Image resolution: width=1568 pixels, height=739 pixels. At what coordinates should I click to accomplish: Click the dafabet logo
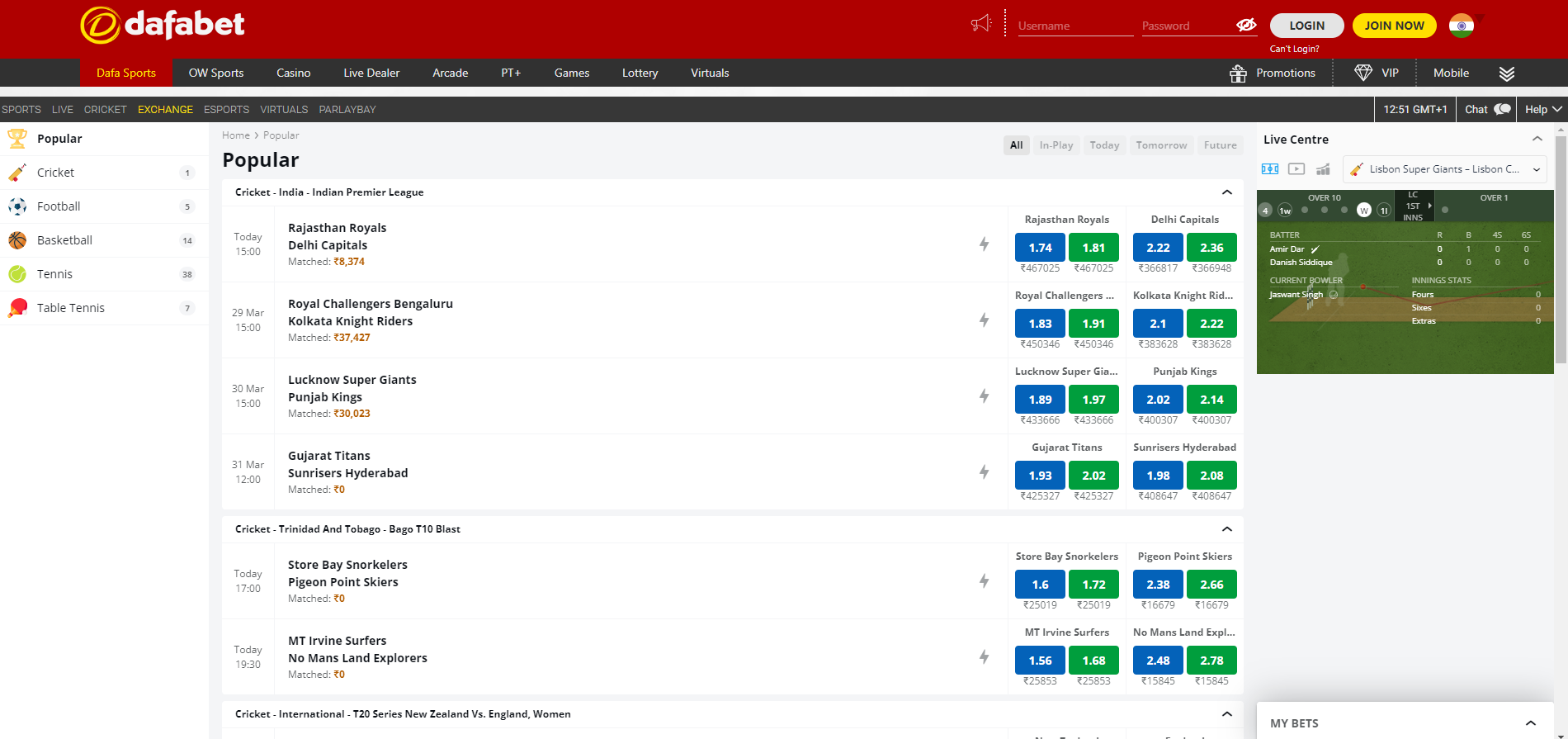[x=163, y=25]
